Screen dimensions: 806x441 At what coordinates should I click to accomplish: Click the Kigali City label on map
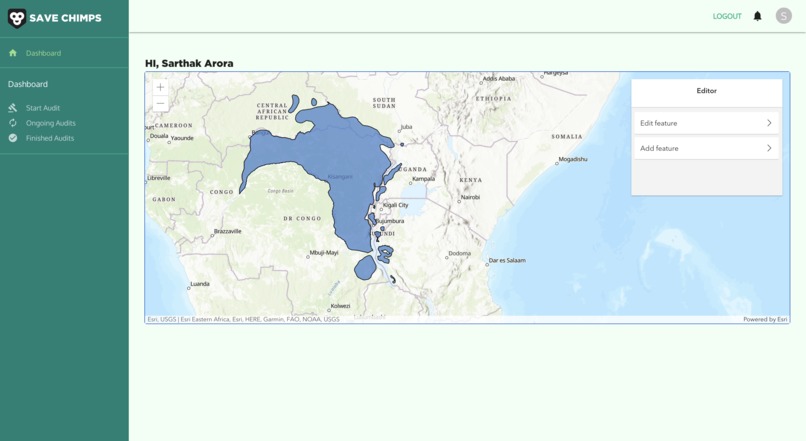pyautogui.click(x=395, y=205)
